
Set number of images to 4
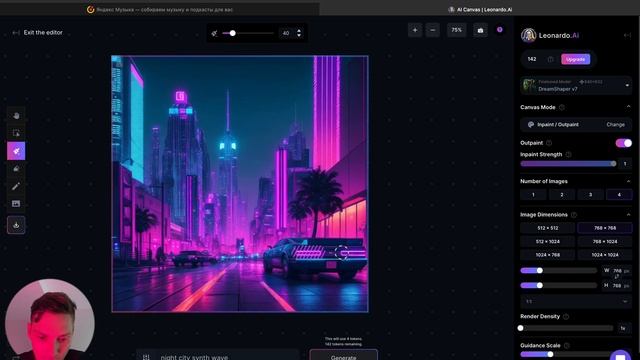619,195
